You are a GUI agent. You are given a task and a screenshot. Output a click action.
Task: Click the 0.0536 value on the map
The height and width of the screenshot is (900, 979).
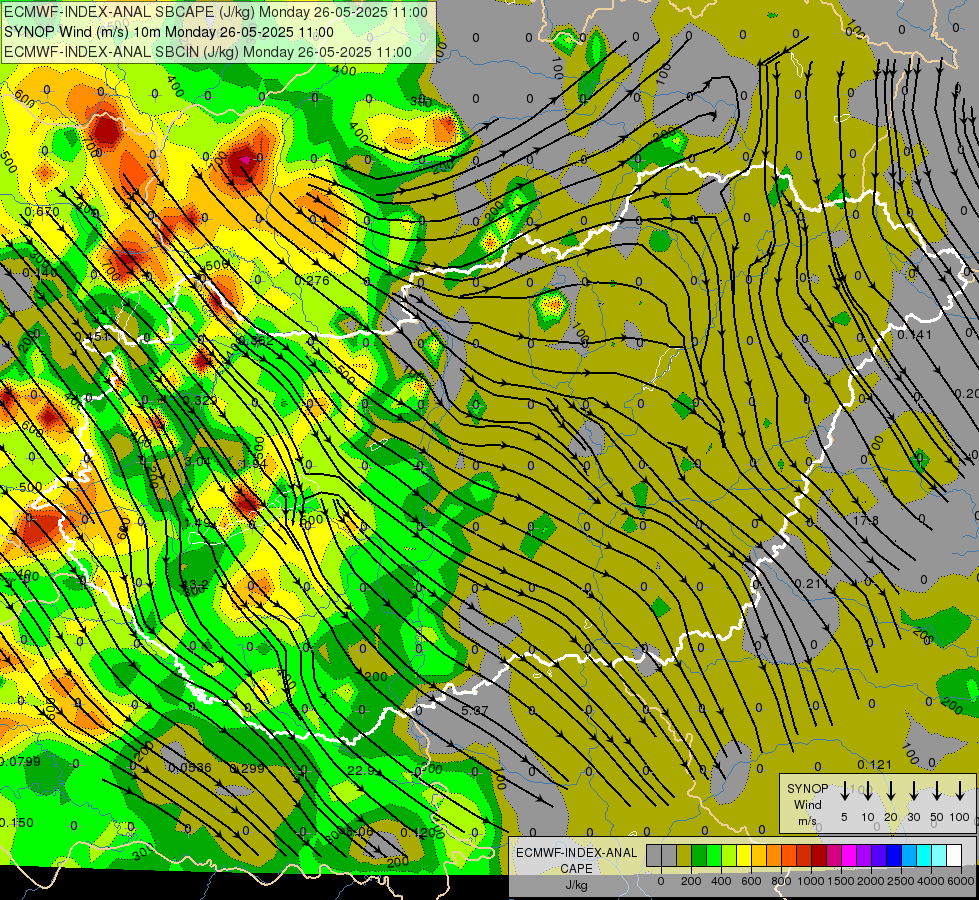pyautogui.click(x=190, y=768)
